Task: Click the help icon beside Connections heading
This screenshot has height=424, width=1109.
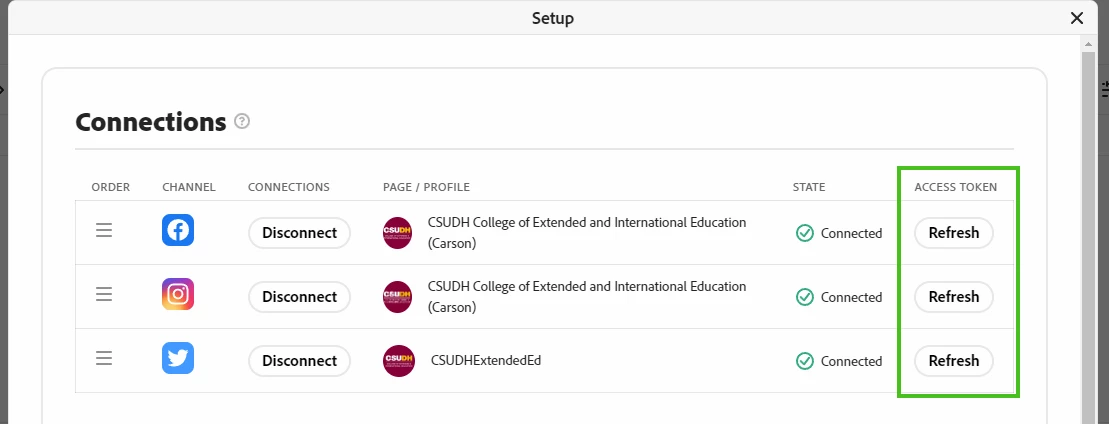Action: [242, 122]
